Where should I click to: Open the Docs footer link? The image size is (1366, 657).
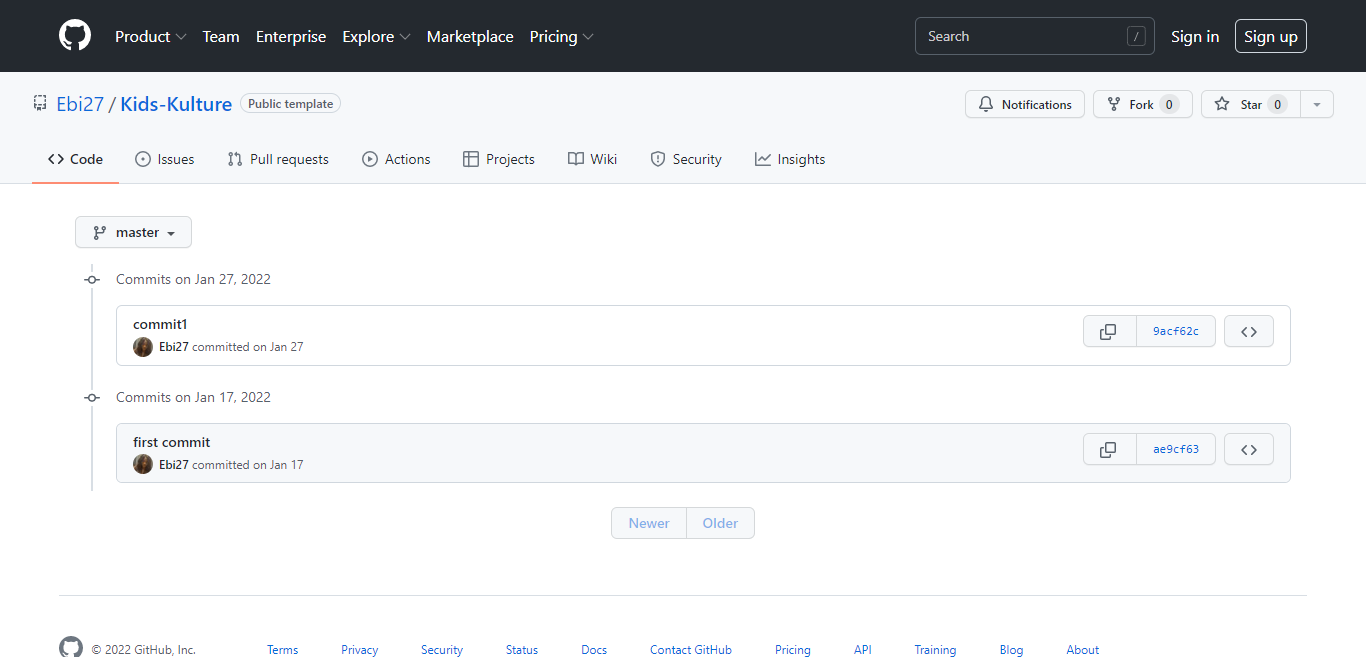(x=594, y=650)
